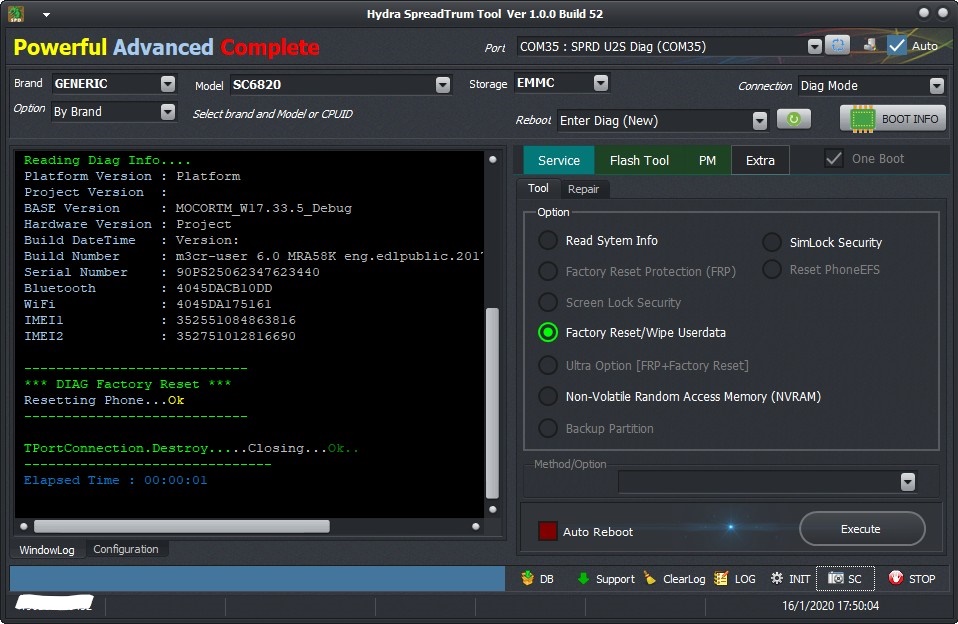958x624 pixels.
Task: Switch to the Flash Tool tab
Action: (639, 160)
